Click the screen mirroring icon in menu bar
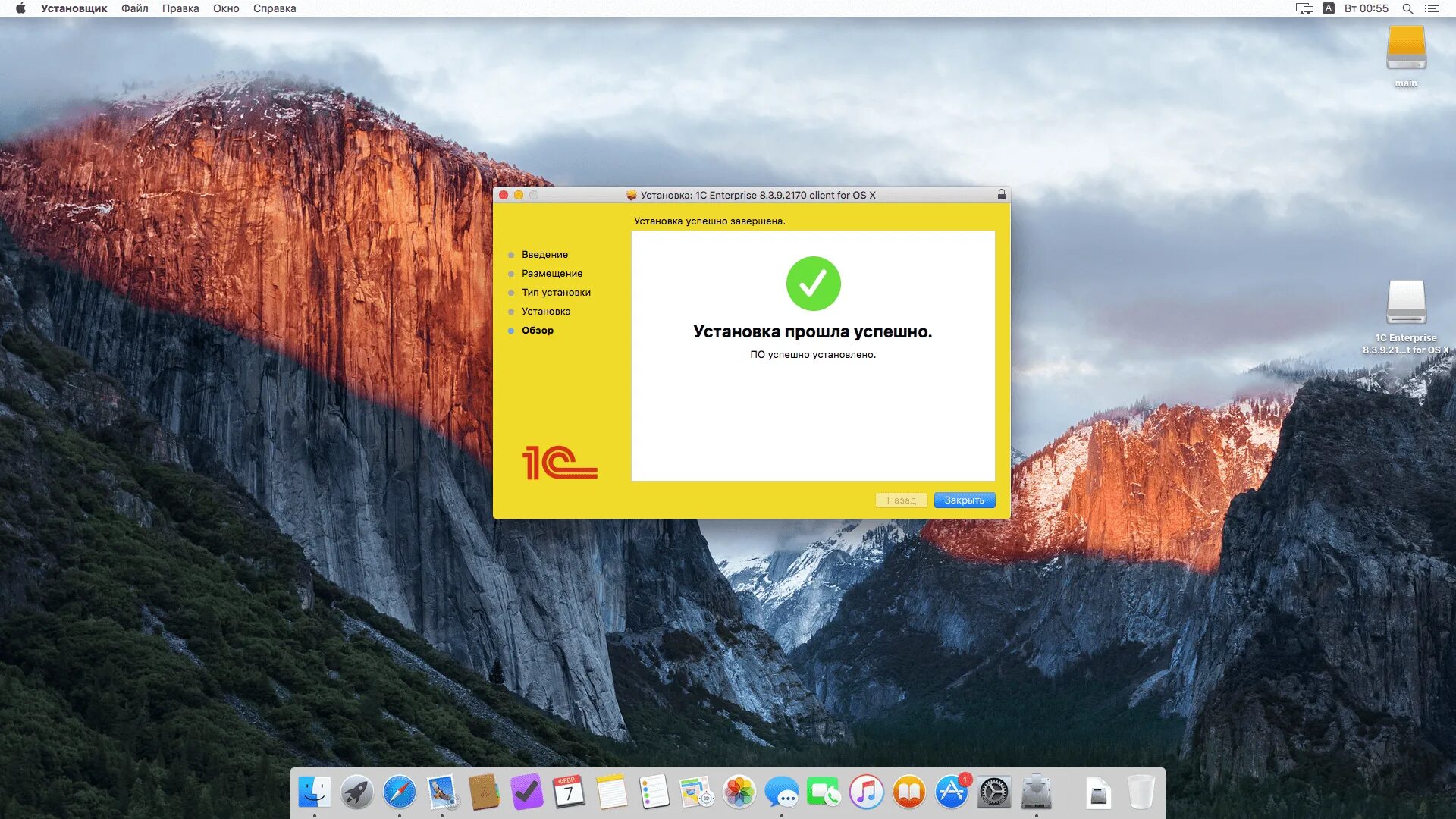This screenshot has height=819, width=1456. (x=1304, y=8)
